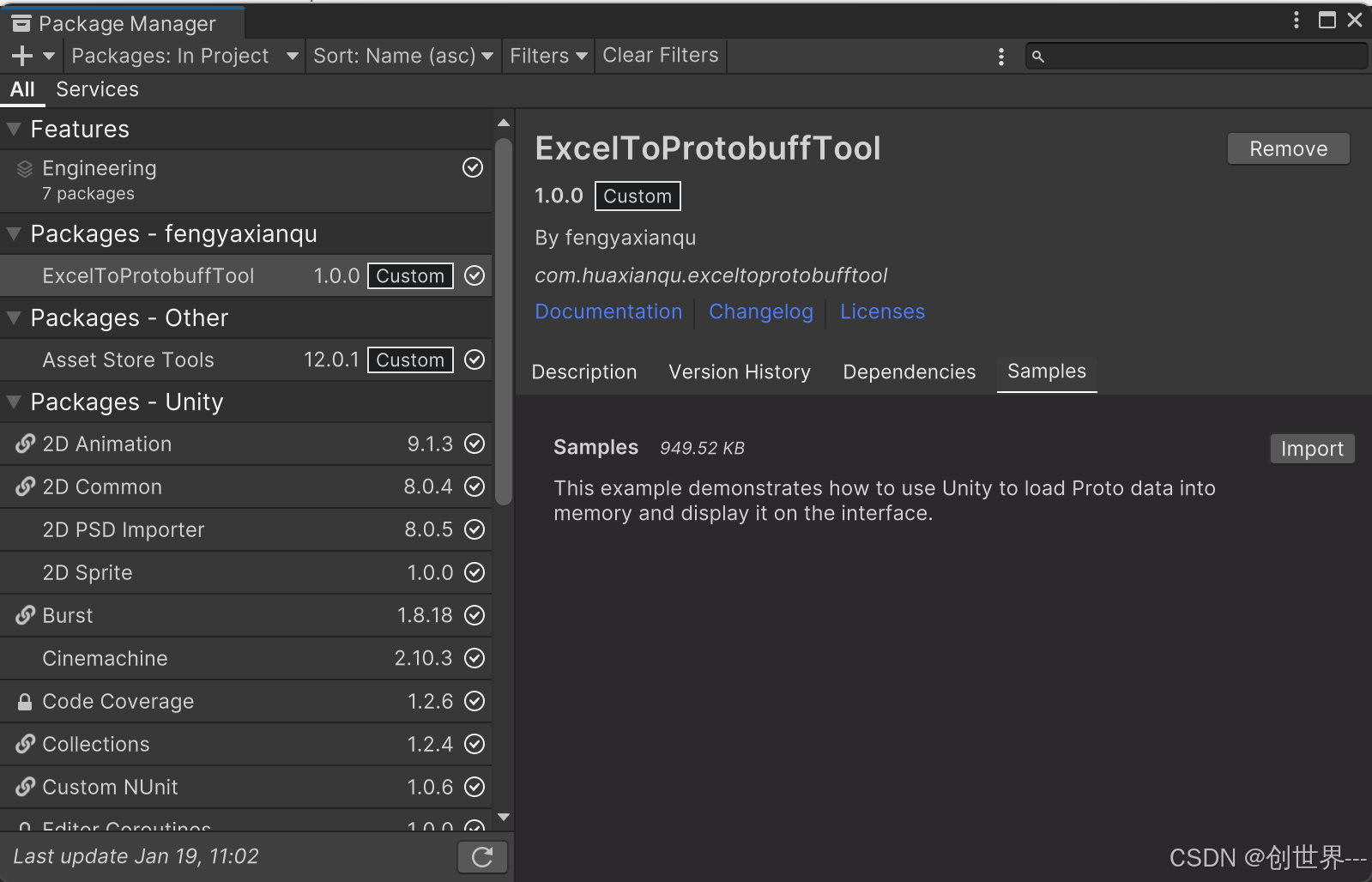Click the package list scroll up arrow
This screenshot has width=1372, height=882.
coord(504,124)
